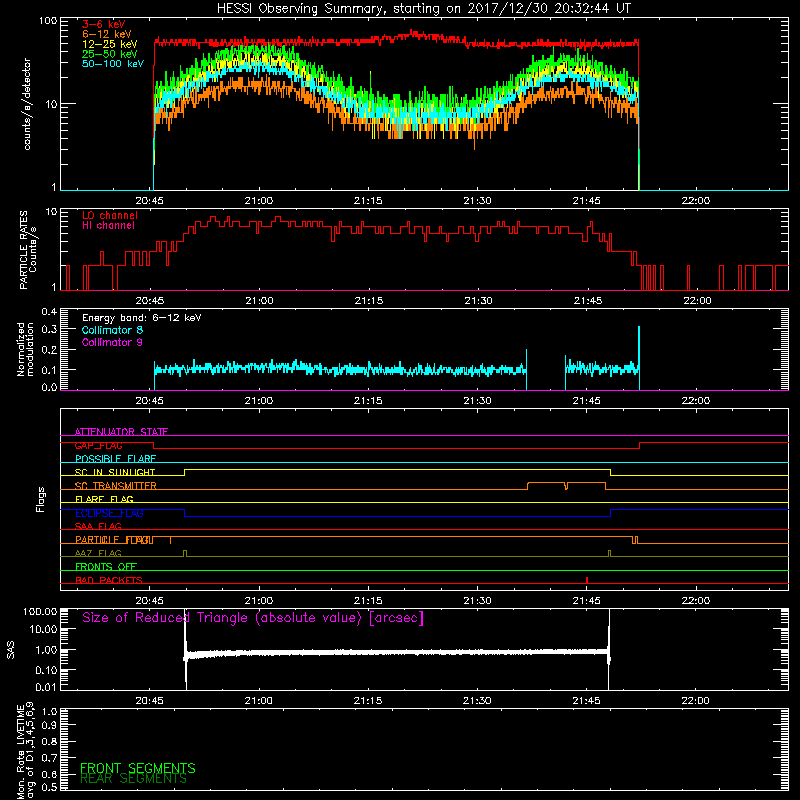
Task: Select the SC_IN_SUNLIGHT flag label
Action: [x=115, y=472]
